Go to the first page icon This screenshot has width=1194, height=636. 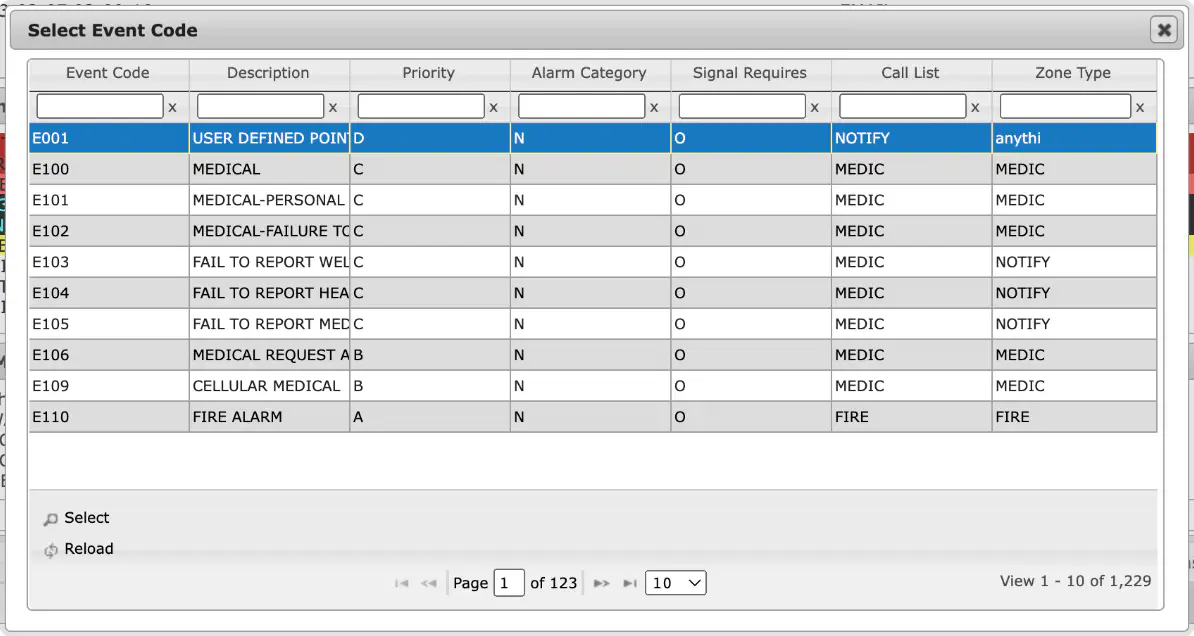click(401, 583)
